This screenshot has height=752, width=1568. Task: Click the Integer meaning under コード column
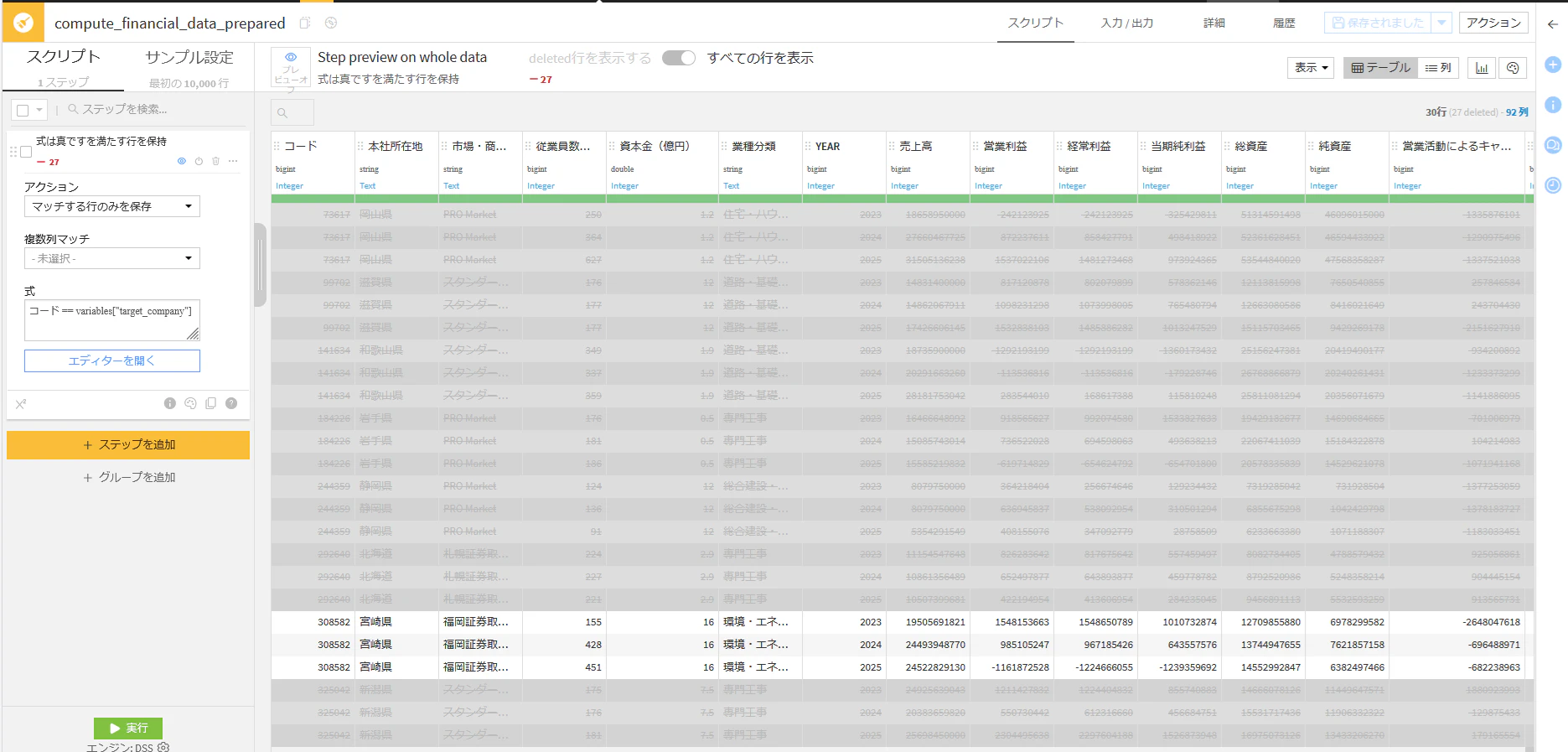point(289,186)
